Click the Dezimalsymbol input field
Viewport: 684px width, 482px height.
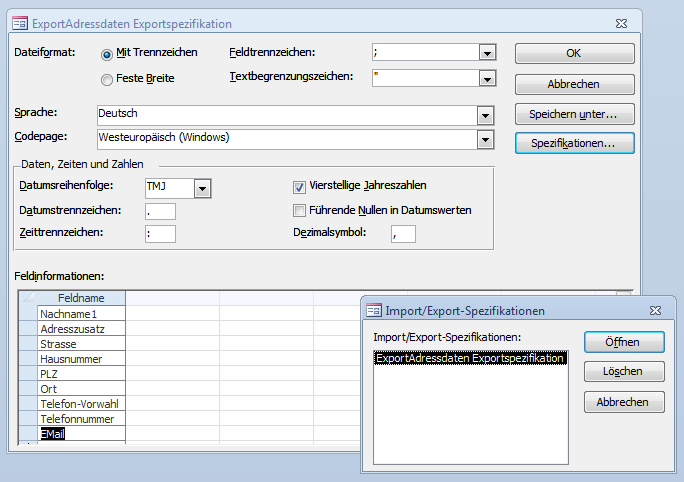[403, 234]
